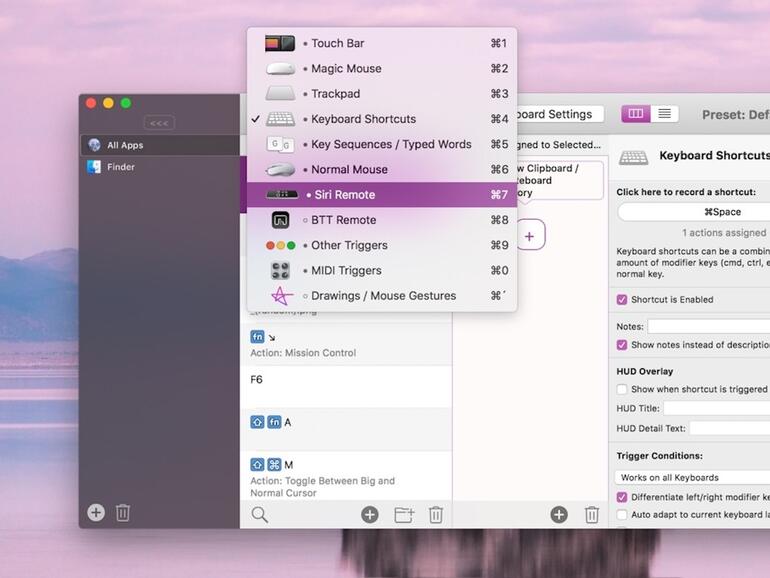Click the shift icon in the ⌘ M row
The width and height of the screenshot is (770, 578).
[257, 465]
